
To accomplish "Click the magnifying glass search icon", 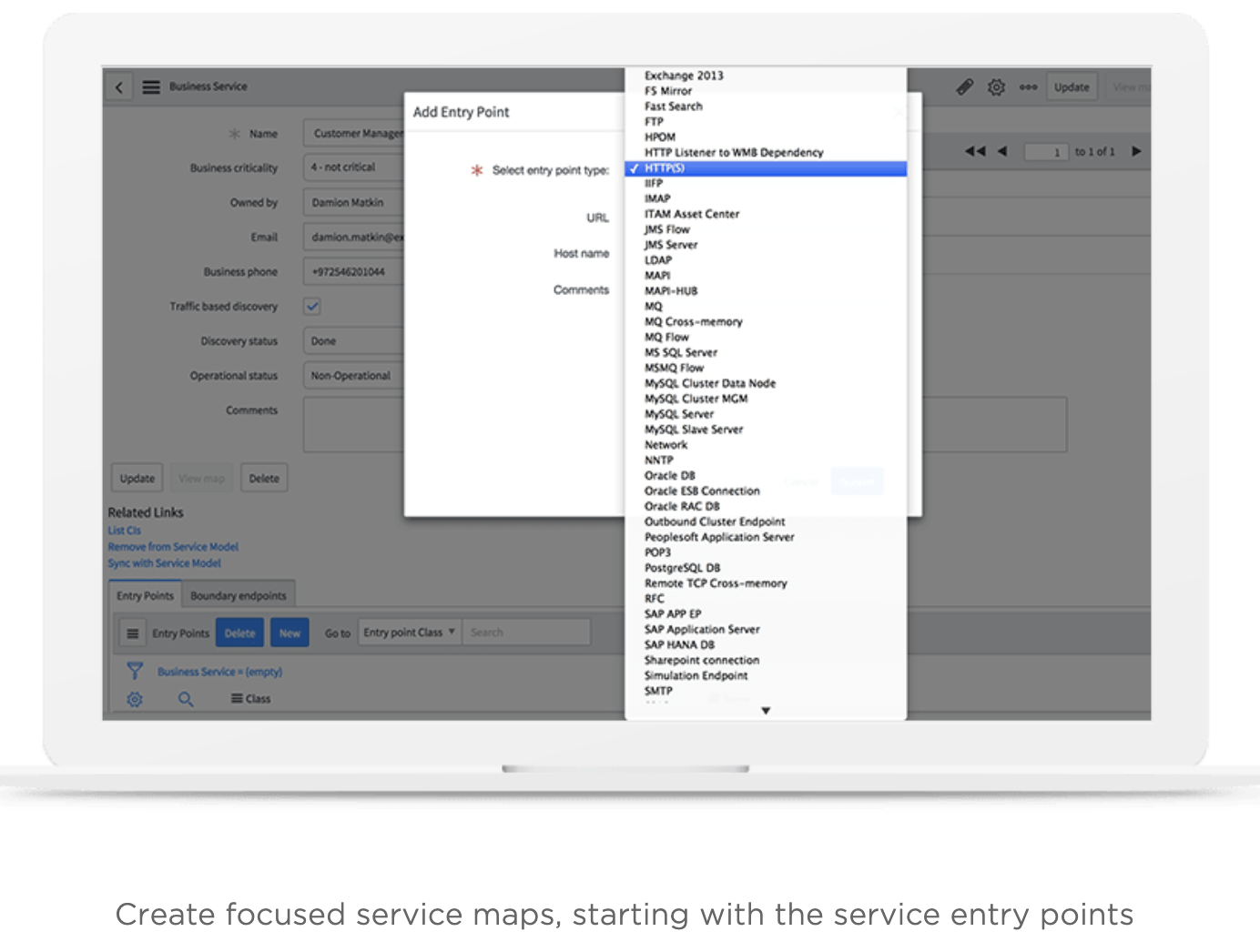I will point(186,699).
